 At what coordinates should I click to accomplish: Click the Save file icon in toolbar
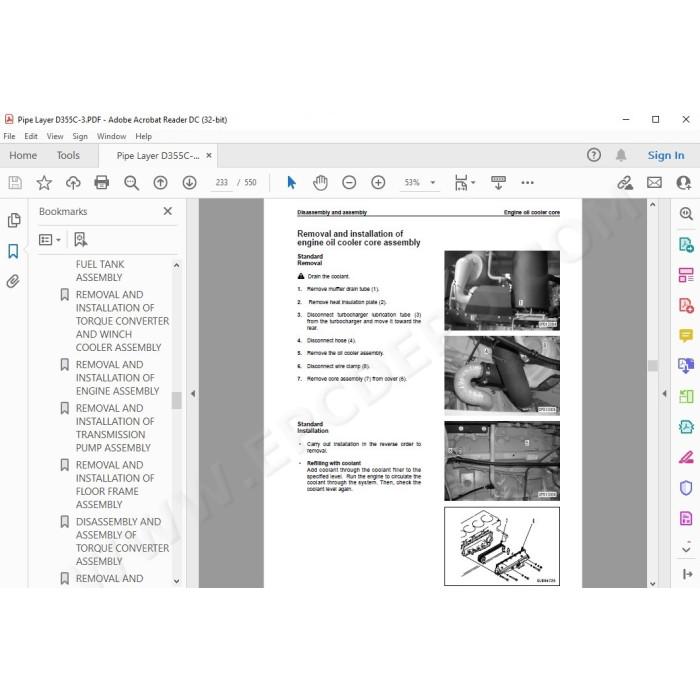coord(15,183)
